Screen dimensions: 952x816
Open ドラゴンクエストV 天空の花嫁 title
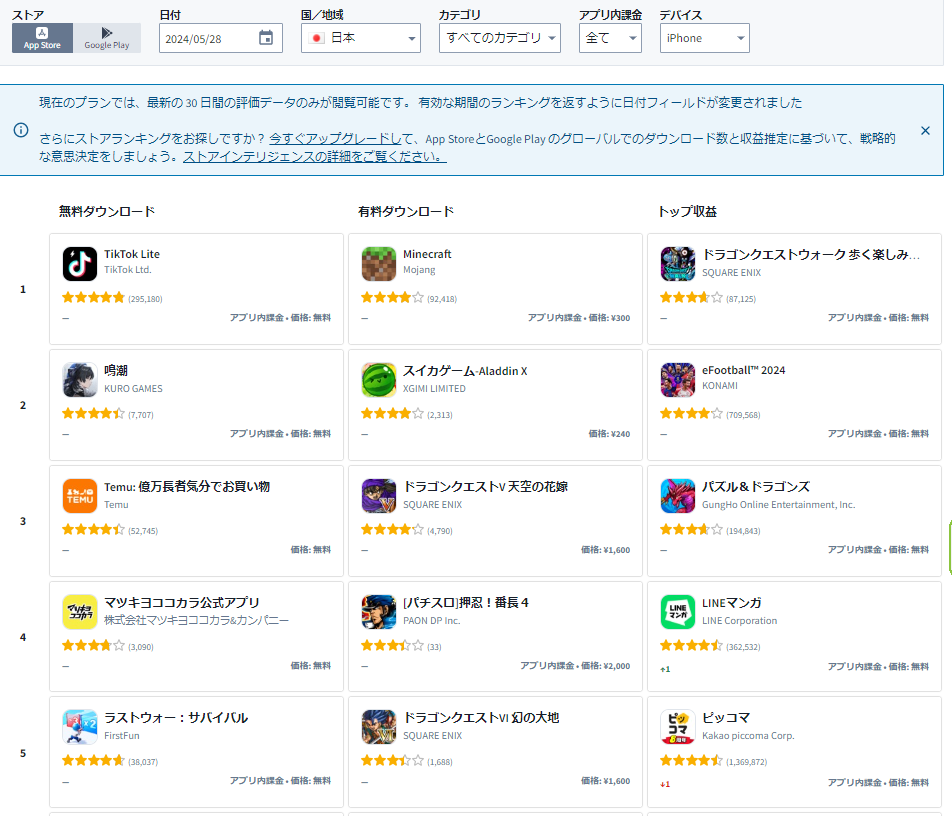pos(486,486)
